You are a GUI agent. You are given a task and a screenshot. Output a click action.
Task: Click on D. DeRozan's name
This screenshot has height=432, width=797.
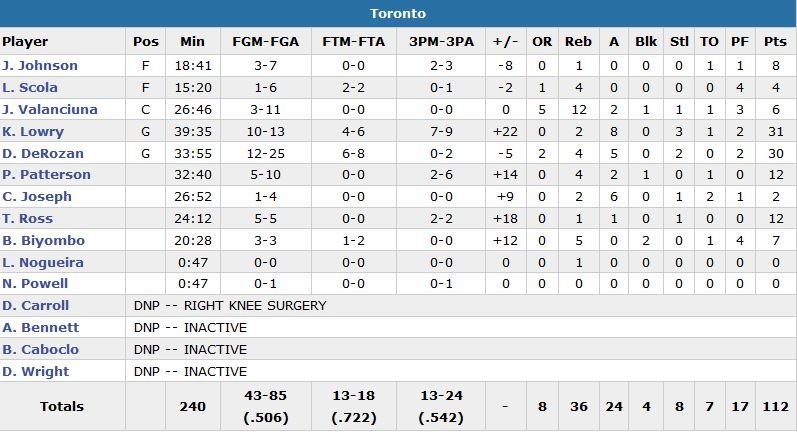43,153
